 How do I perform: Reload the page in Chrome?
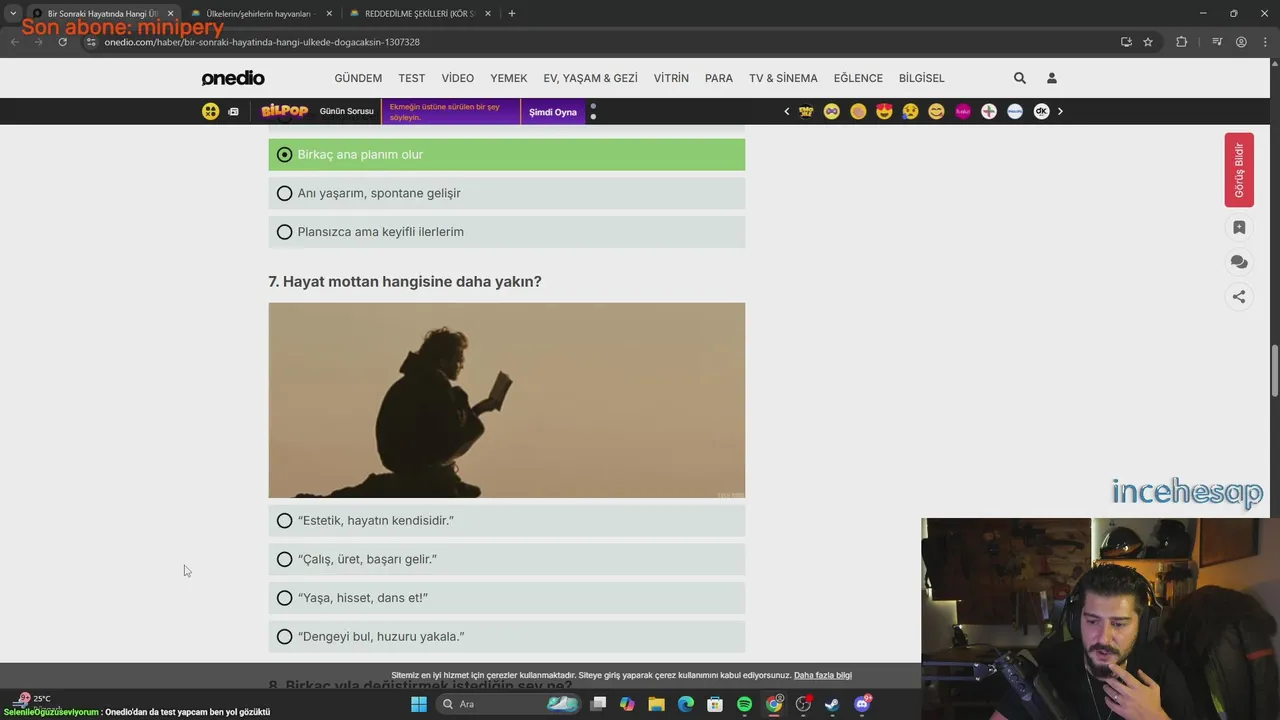(x=62, y=42)
